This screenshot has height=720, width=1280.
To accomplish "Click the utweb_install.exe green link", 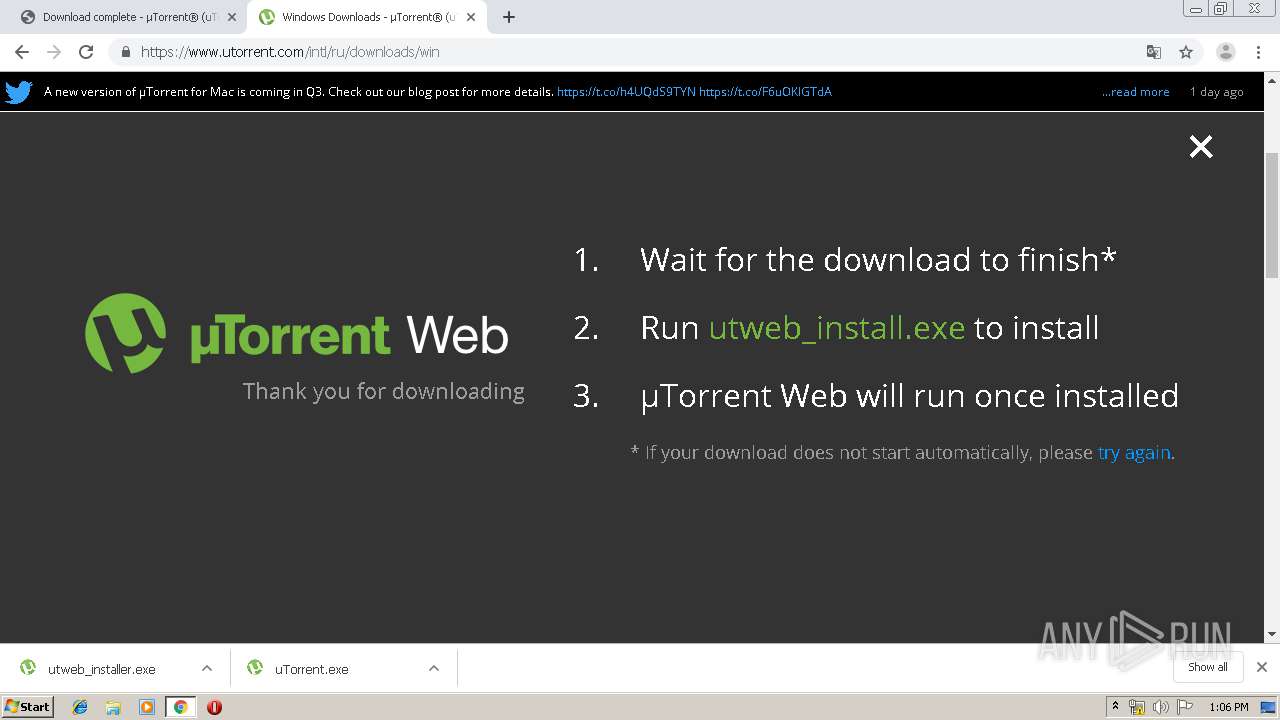I will 837,328.
